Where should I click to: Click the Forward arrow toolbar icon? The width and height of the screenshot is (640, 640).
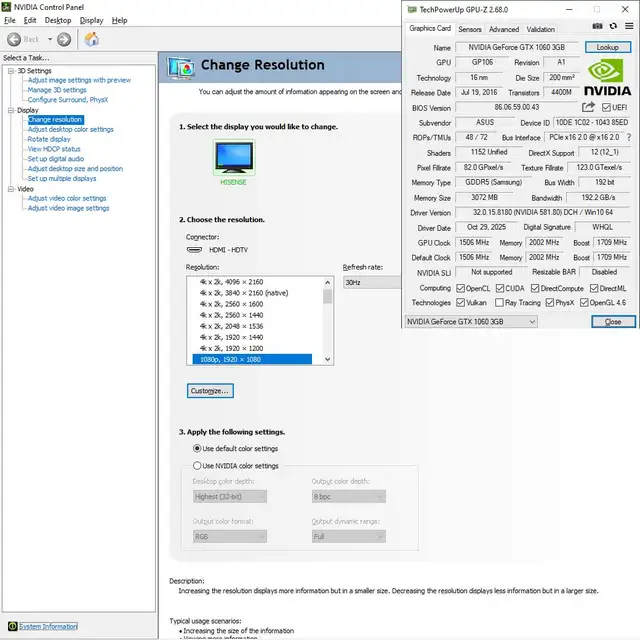coord(64,40)
